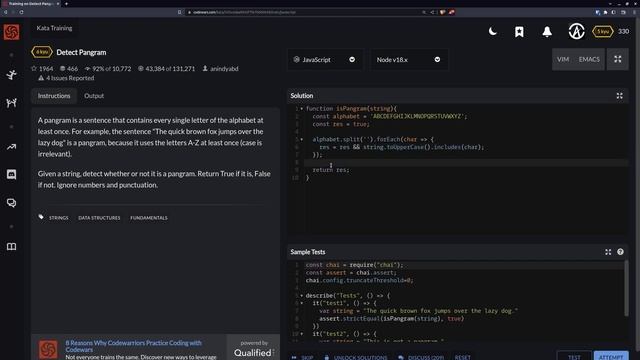
Task: Open the Leaderboard trending arrow icon
Action: click(x=11, y=147)
